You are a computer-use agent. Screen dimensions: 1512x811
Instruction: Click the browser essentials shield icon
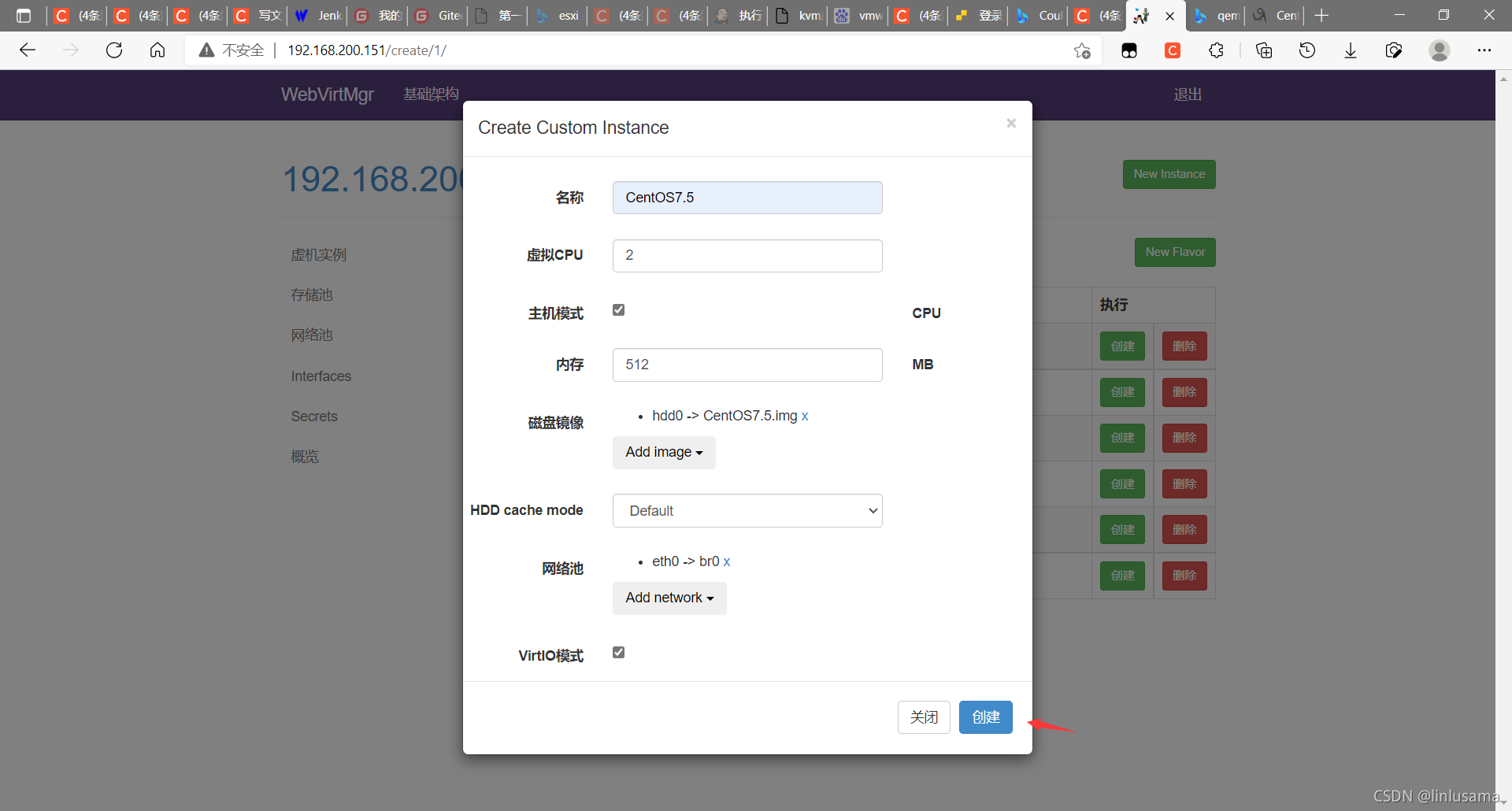pyautogui.click(x=1394, y=50)
